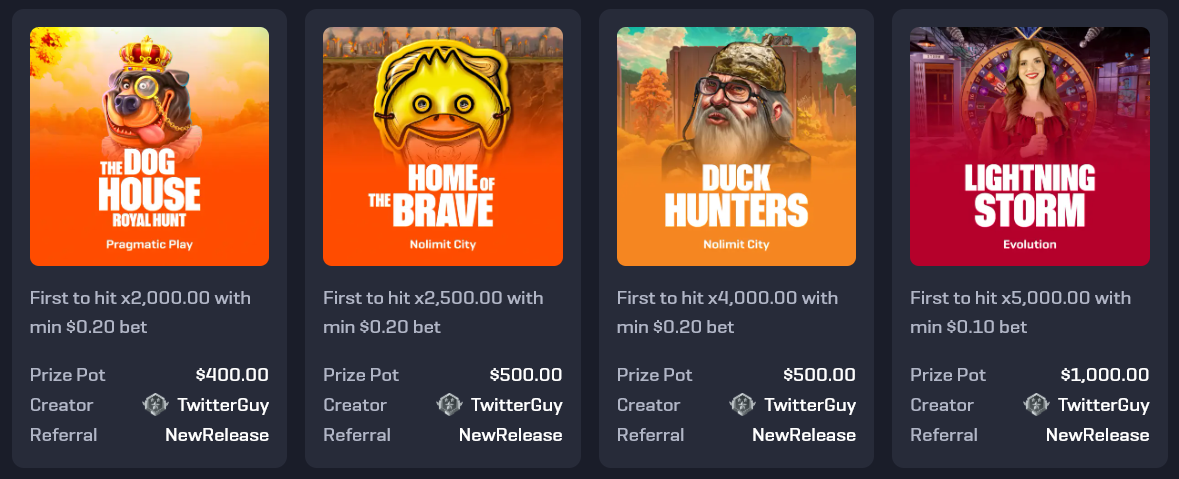
Task: Click creator badge icon on Dog House card
Action: tap(156, 405)
